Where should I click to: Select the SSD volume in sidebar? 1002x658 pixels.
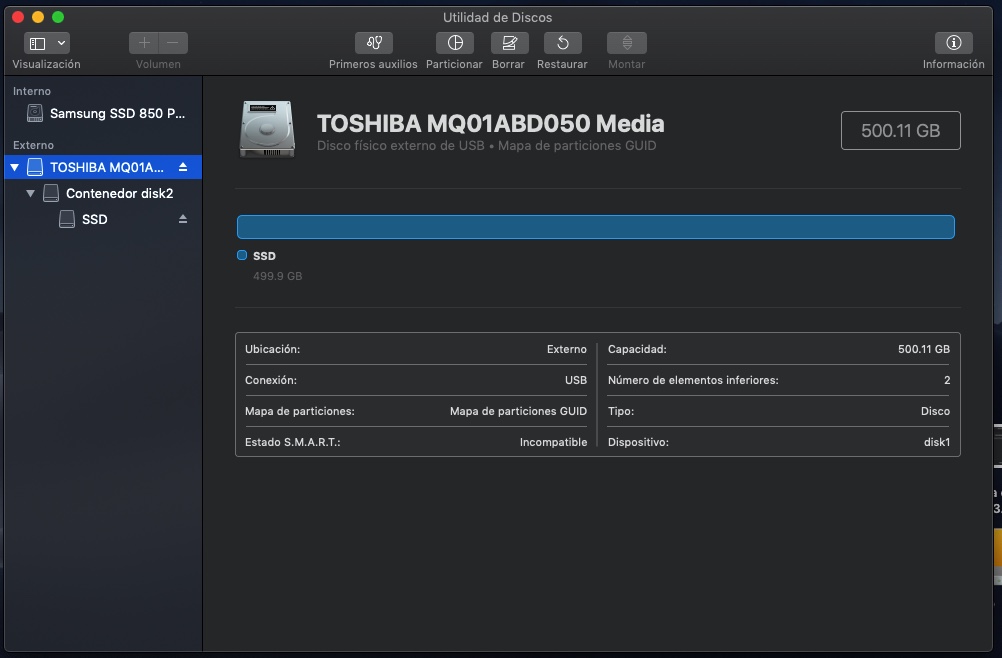[94, 220]
